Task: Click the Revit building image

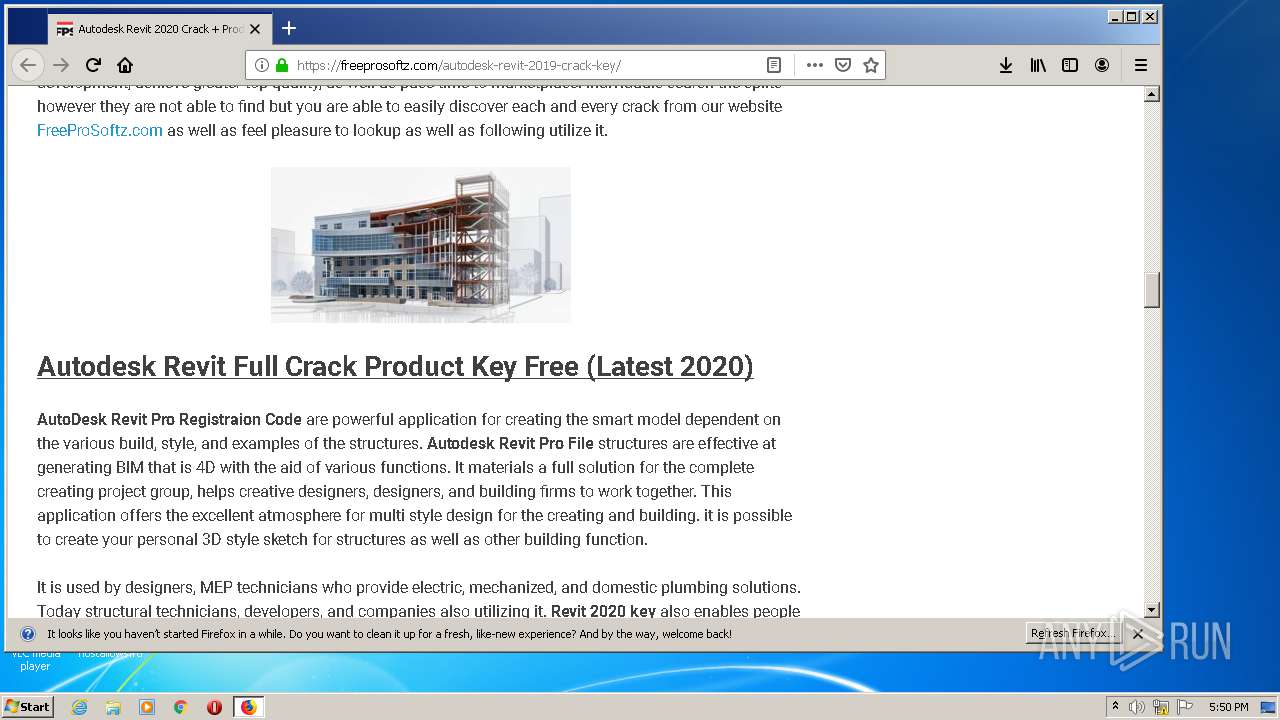Action: (x=421, y=245)
